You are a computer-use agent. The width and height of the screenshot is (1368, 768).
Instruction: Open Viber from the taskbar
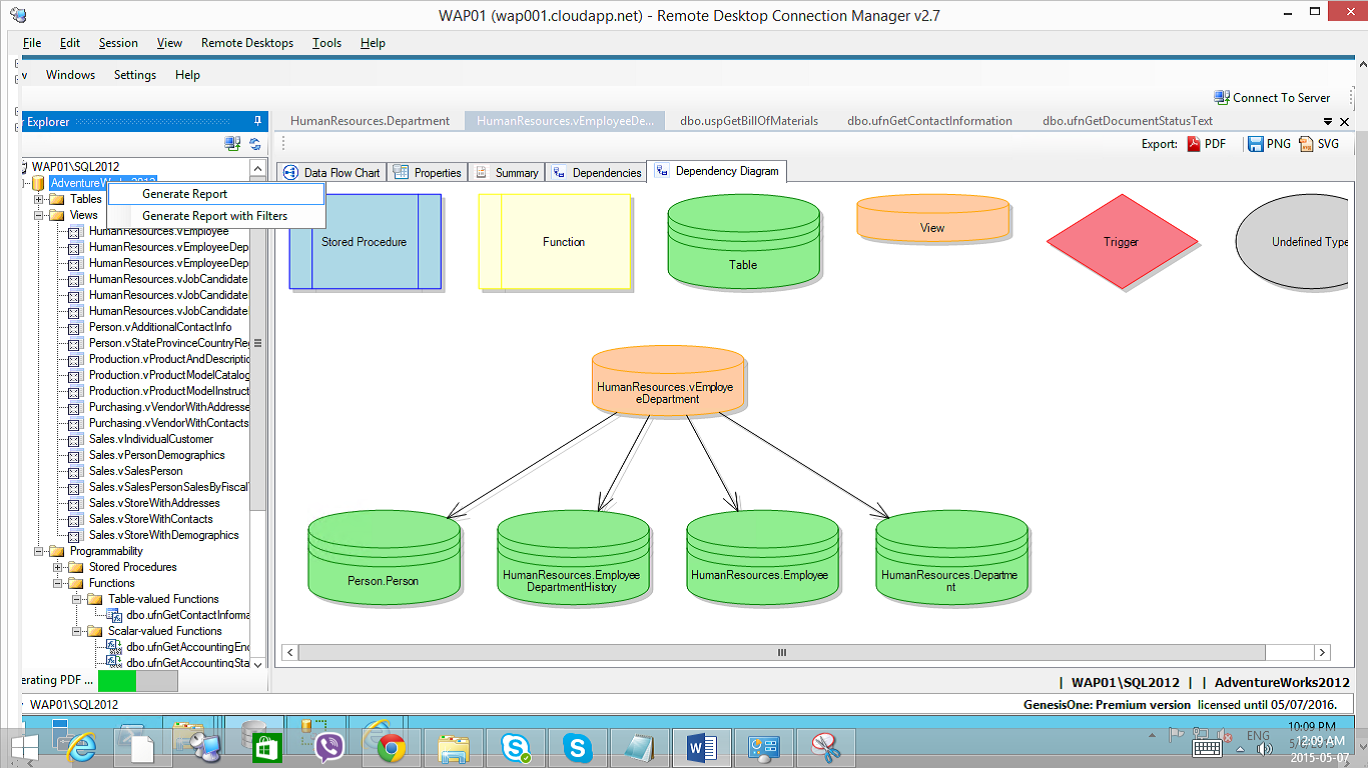pos(329,747)
